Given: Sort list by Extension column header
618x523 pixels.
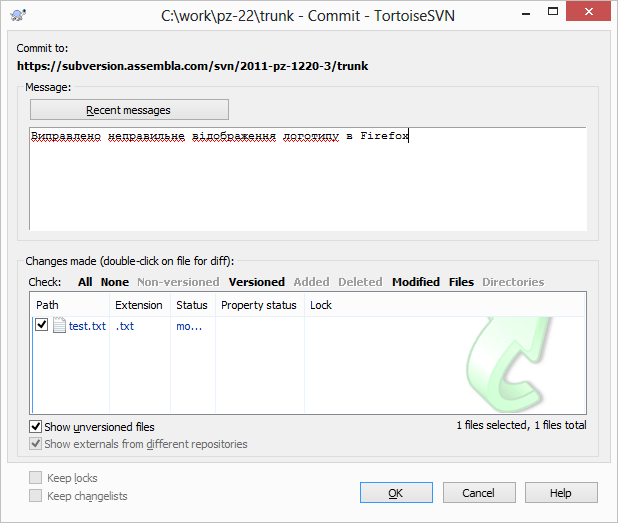Looking at the screenshot, I should [140, 305].
